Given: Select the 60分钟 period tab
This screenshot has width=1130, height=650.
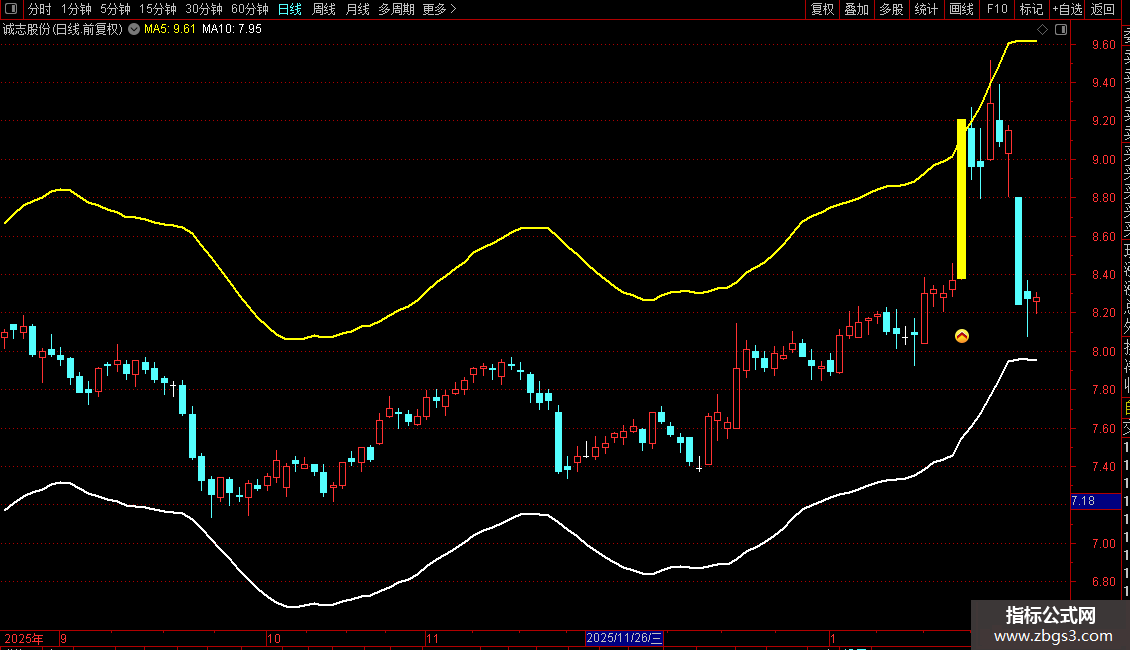Looking at the screenshot, I should point(249,9).
